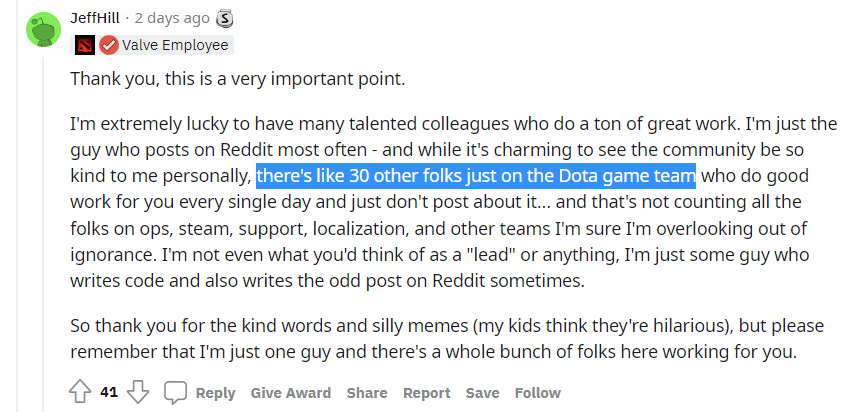Click the "2 days ago" timestamp
This screenshot has width=866, height=412.
tap(174, 18)
